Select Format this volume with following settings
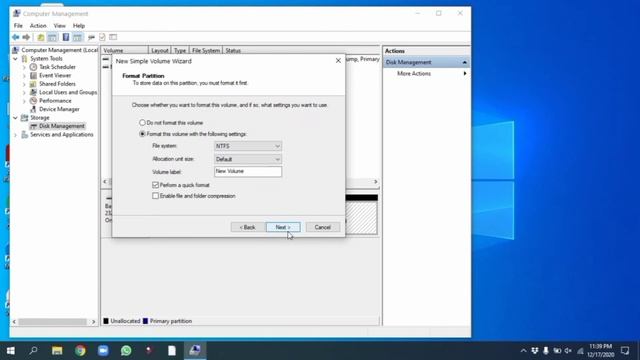 (x=142, y=134)
